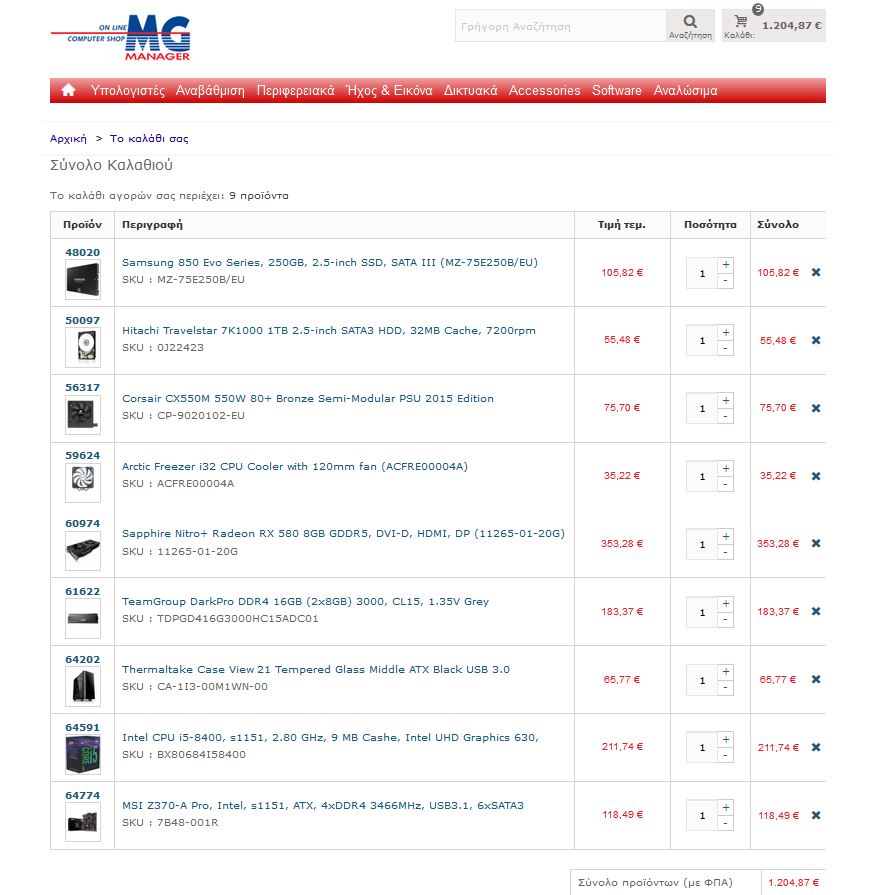This screenshot has width=871, height=895.
Task: Open the Software menu
Action: pyautogui.click(x=616, y=91)
